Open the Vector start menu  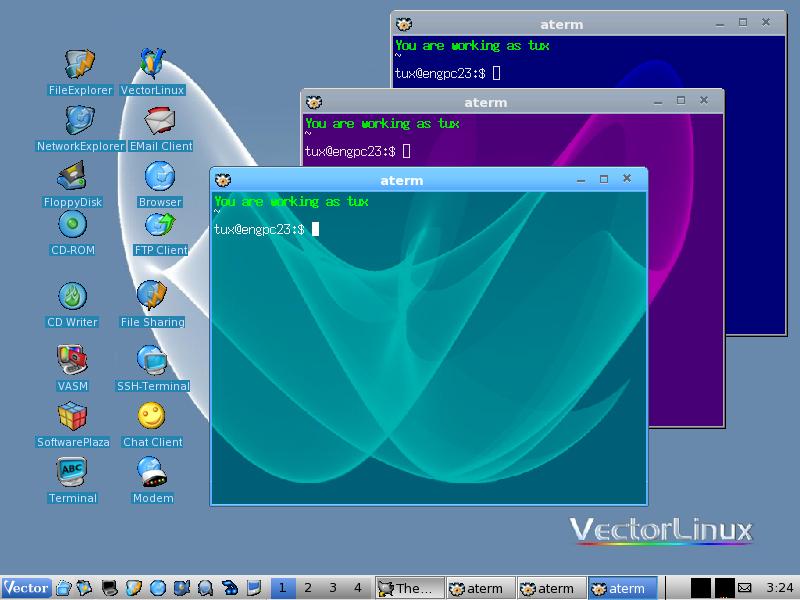(26, 588)
